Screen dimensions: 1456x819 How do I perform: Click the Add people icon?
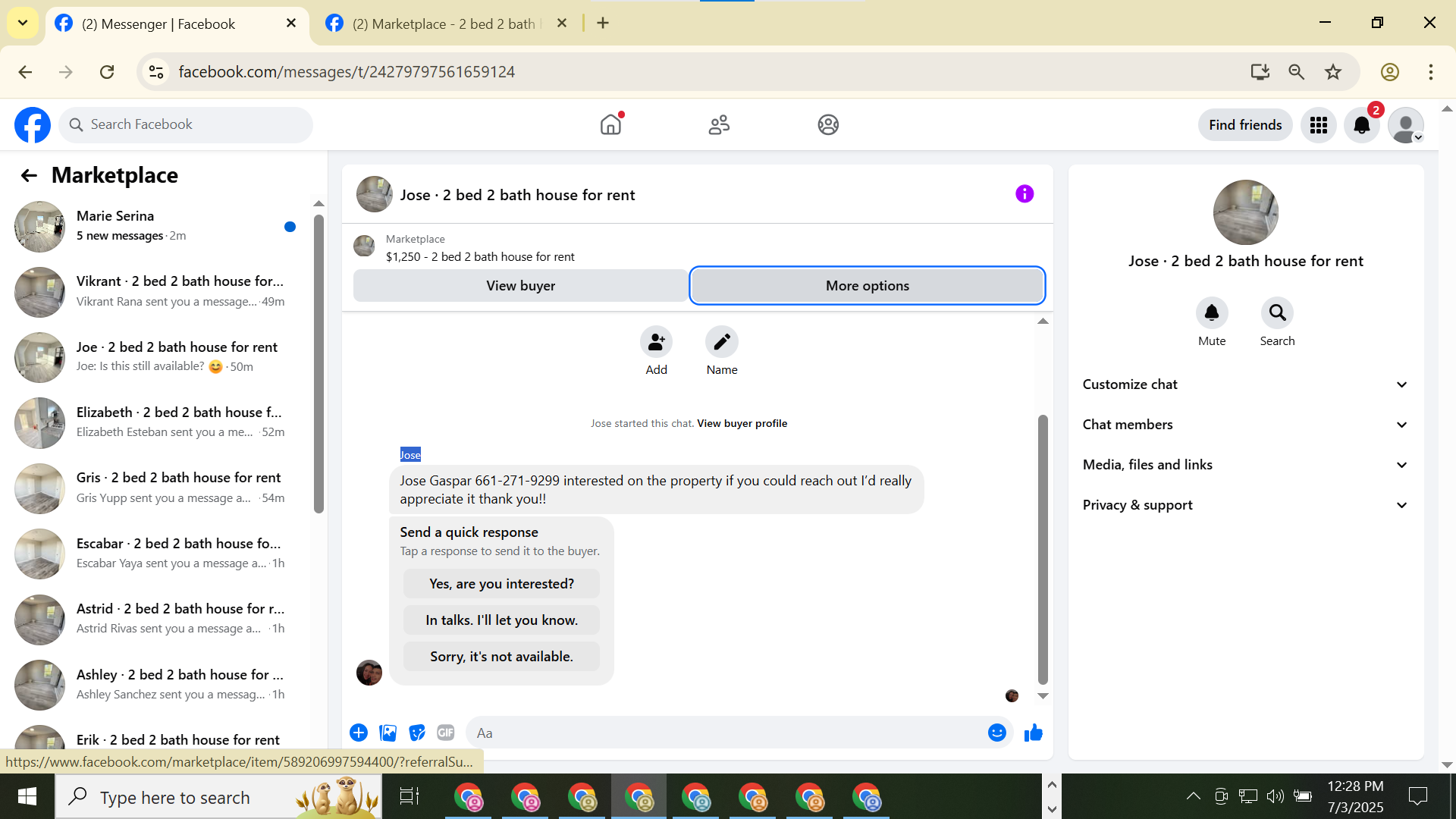click(x=656, y=343)
